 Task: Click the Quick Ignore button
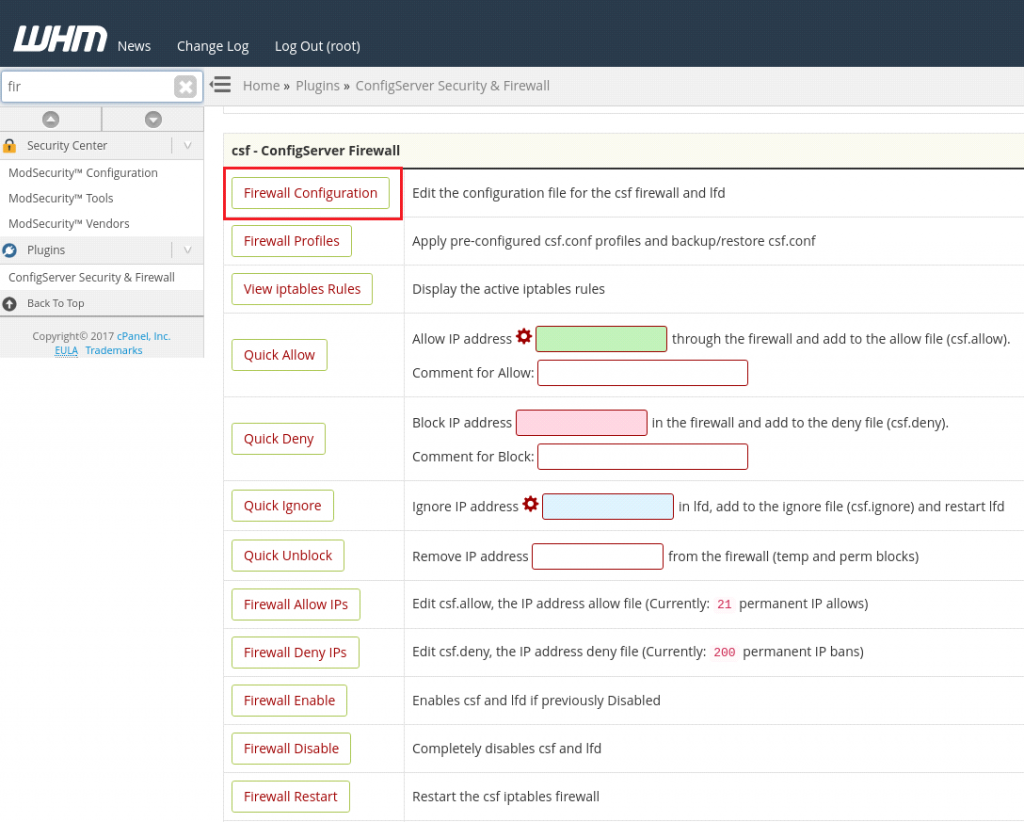282,506
